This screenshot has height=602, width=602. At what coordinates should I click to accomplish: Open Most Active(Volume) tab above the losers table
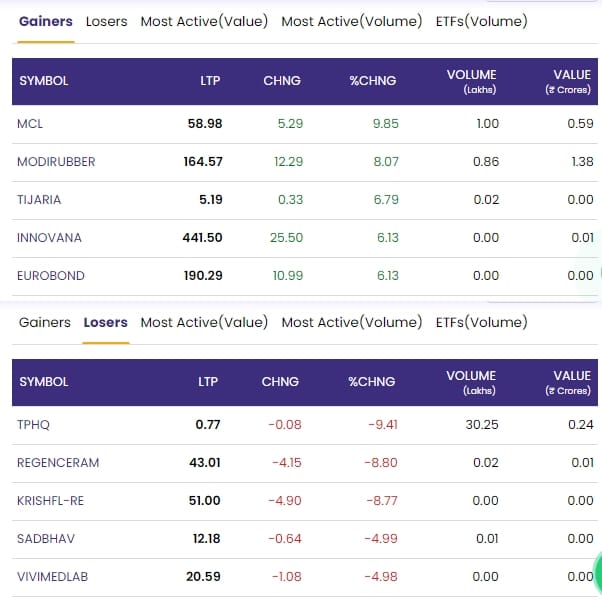click(x=351, y=322)
